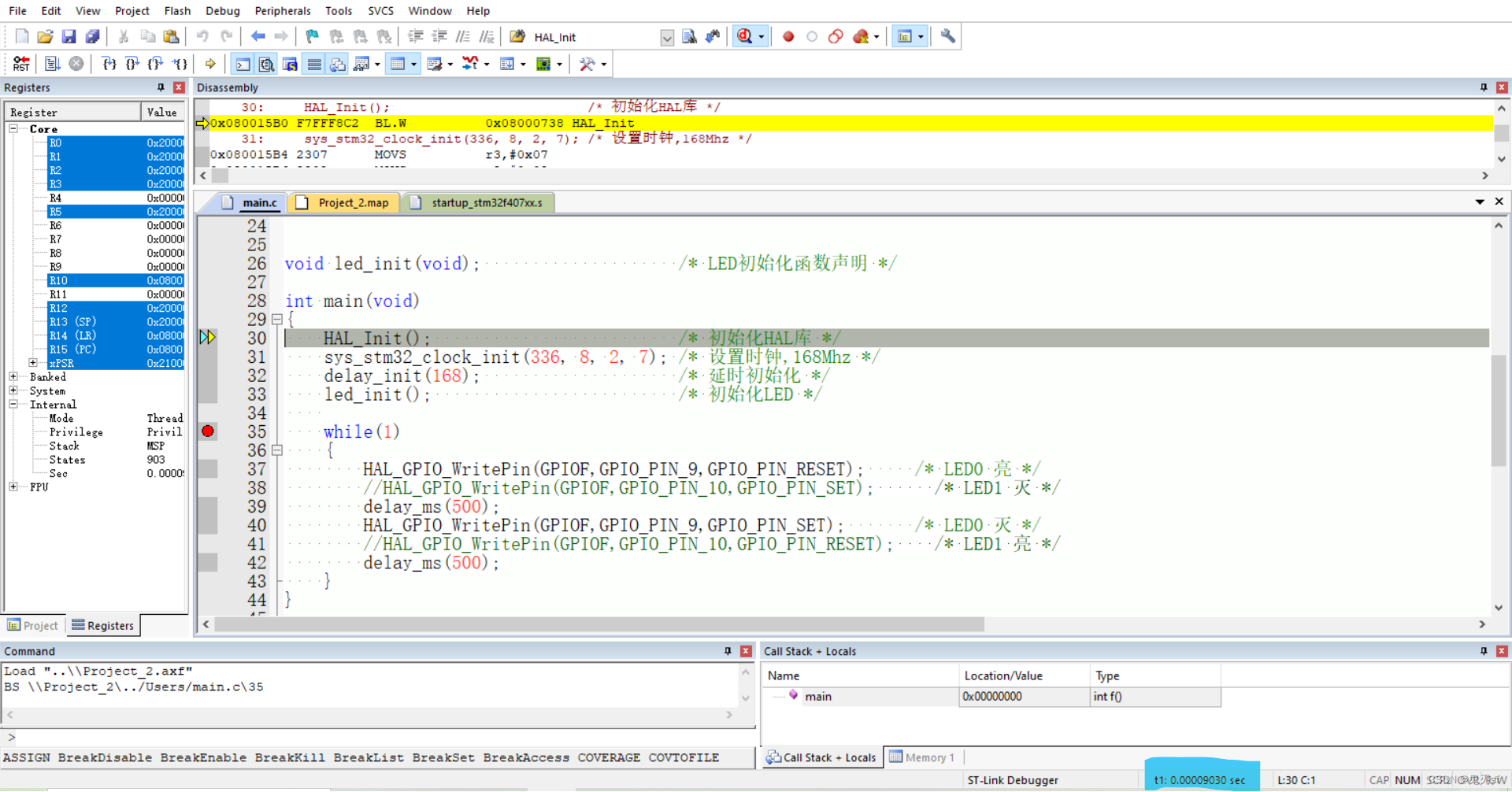Pin the Registers panel
Image resolution: width=1512 pixels, height=792 pixels.
coord(161,87)
